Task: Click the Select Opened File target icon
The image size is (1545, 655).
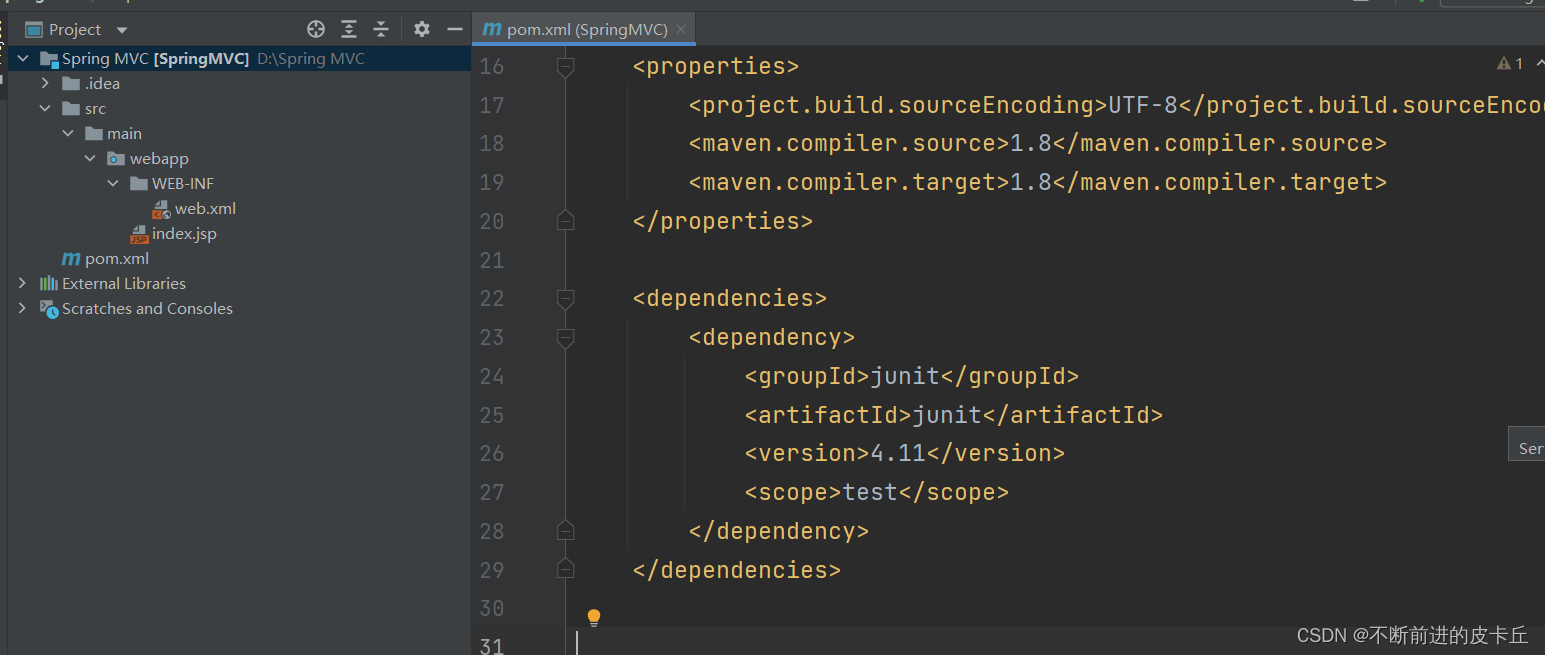Action: [316, 29]
